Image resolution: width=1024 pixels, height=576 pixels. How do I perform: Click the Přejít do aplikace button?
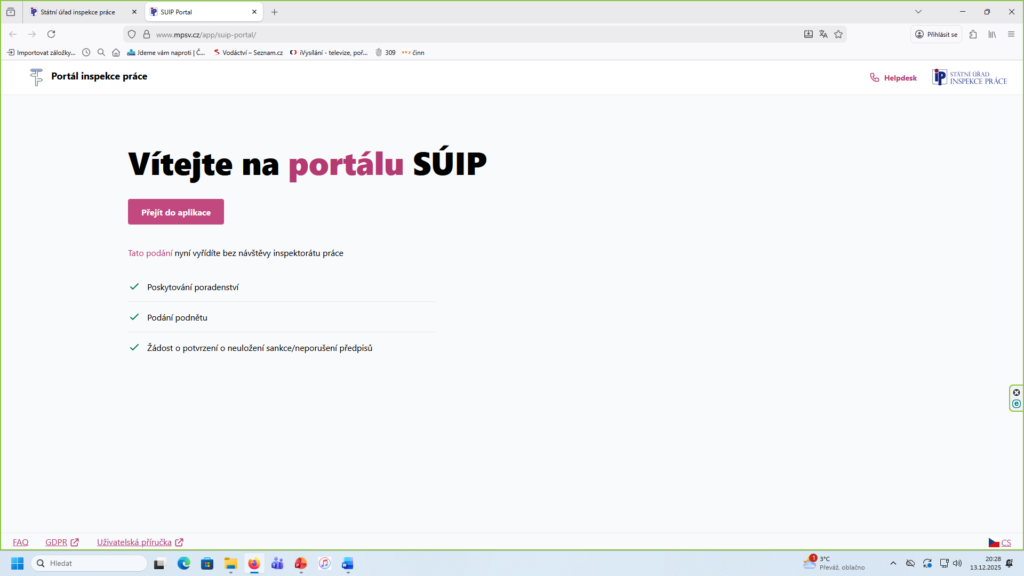pos(176,212)
